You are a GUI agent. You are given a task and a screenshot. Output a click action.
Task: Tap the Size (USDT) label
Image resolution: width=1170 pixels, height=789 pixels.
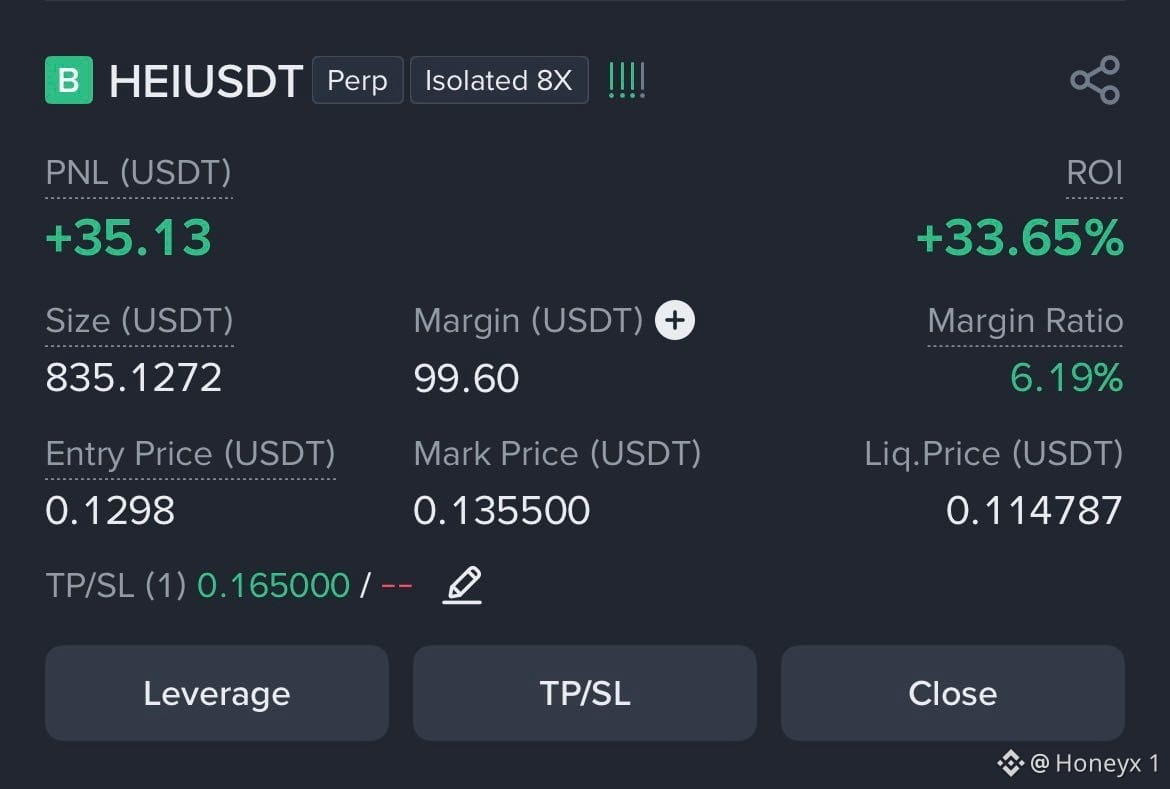pyautogui.click(x=140, y=321)
